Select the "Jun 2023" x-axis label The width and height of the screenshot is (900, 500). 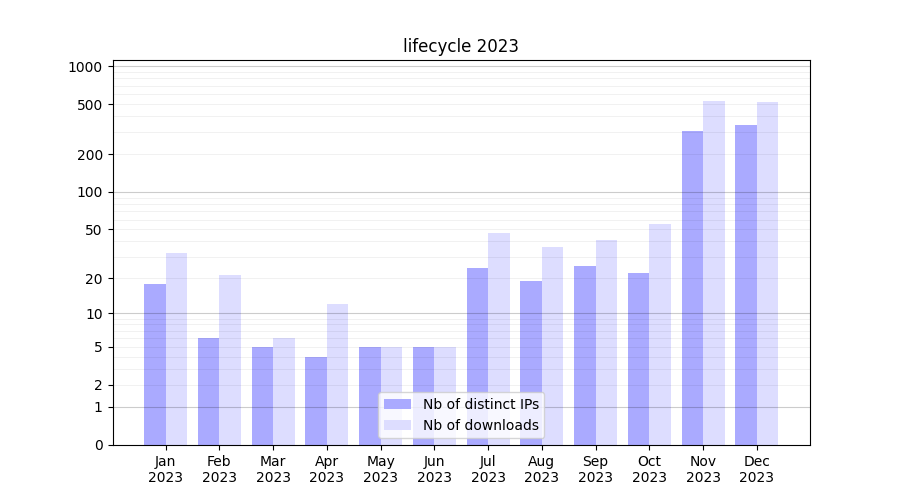(x=434, y=469)
